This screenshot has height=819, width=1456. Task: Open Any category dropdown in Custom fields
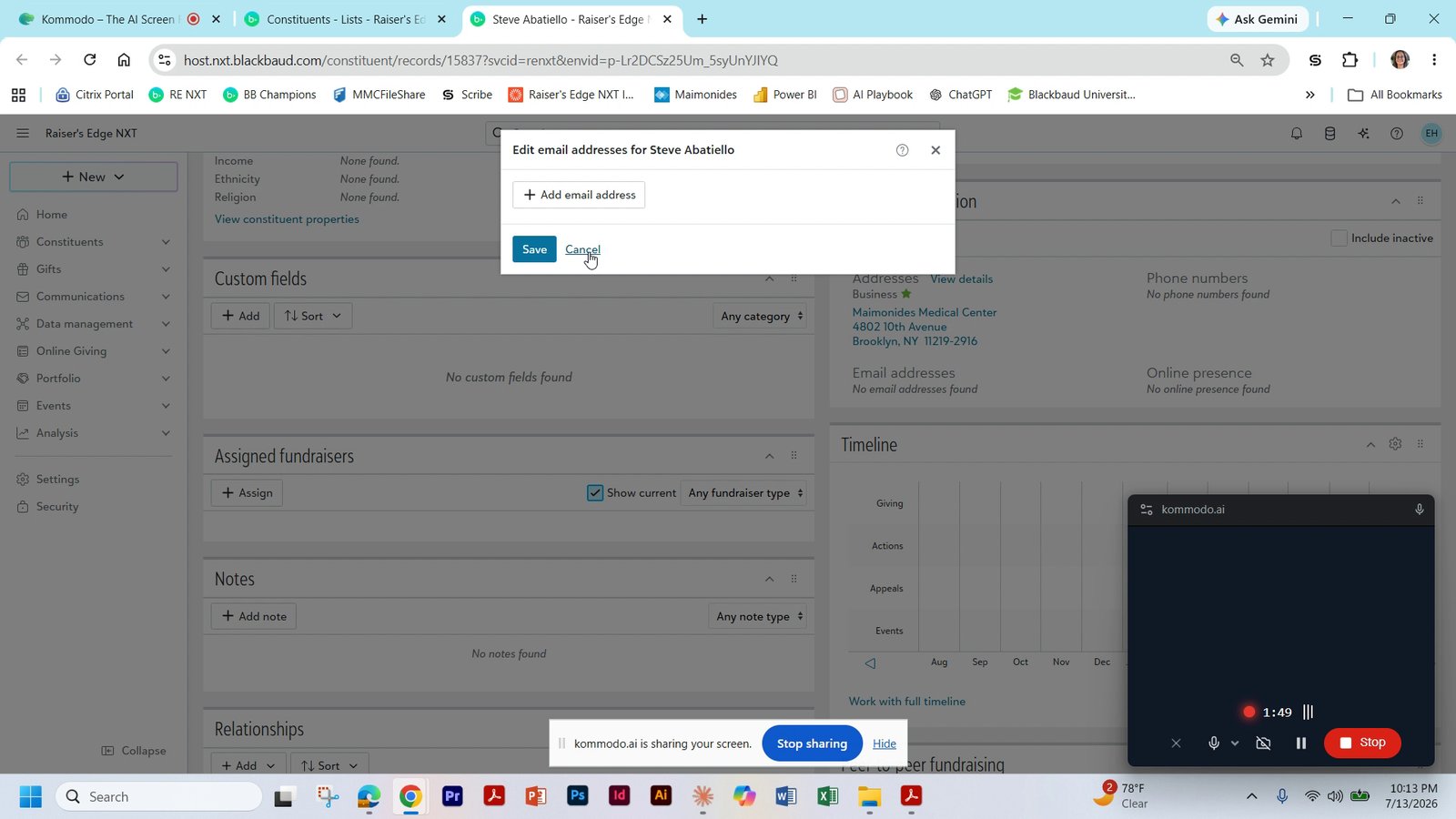click(x=762, y=316)
